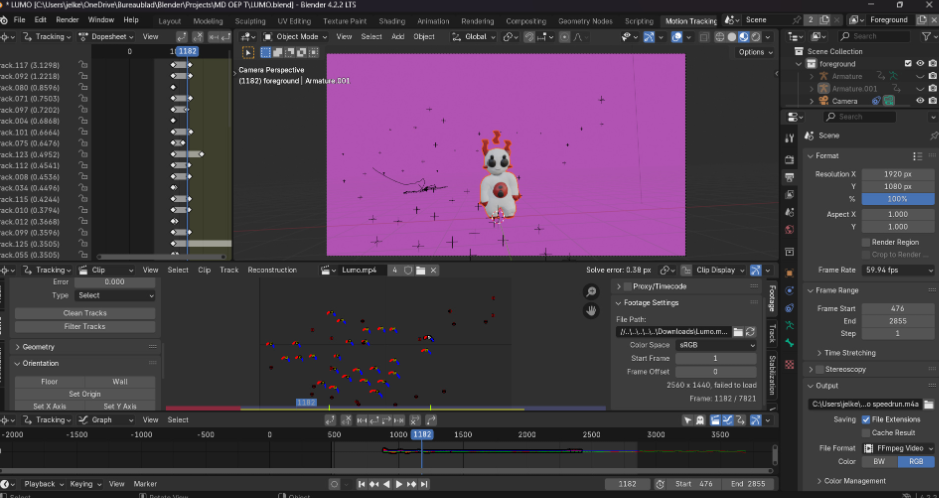Image resolution: width=939 pixels, height=498 pixels.
Task: Hide Camera object with eye icon
Action: coord(920,101)
